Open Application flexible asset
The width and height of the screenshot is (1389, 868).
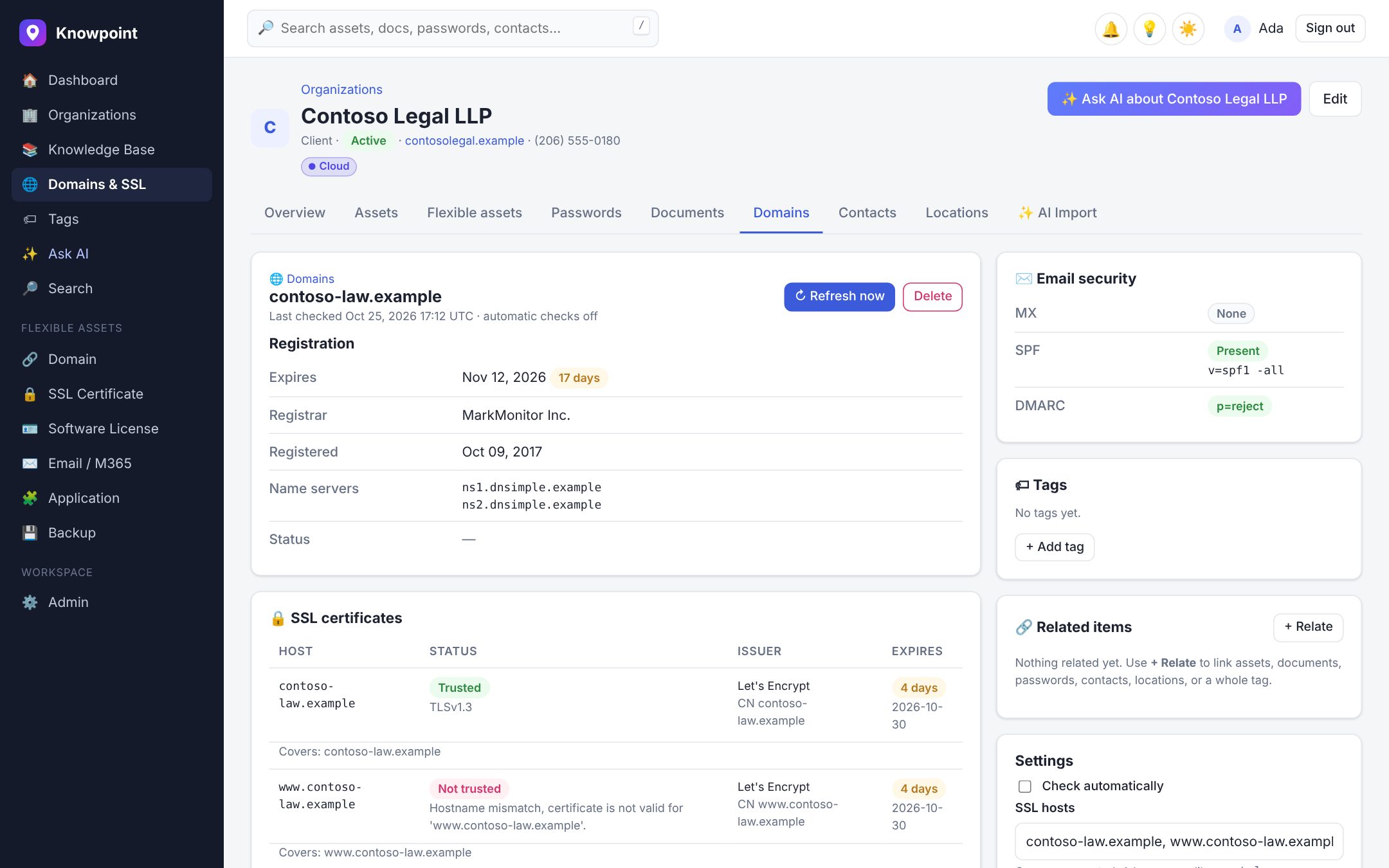click(x=112, y=498)
